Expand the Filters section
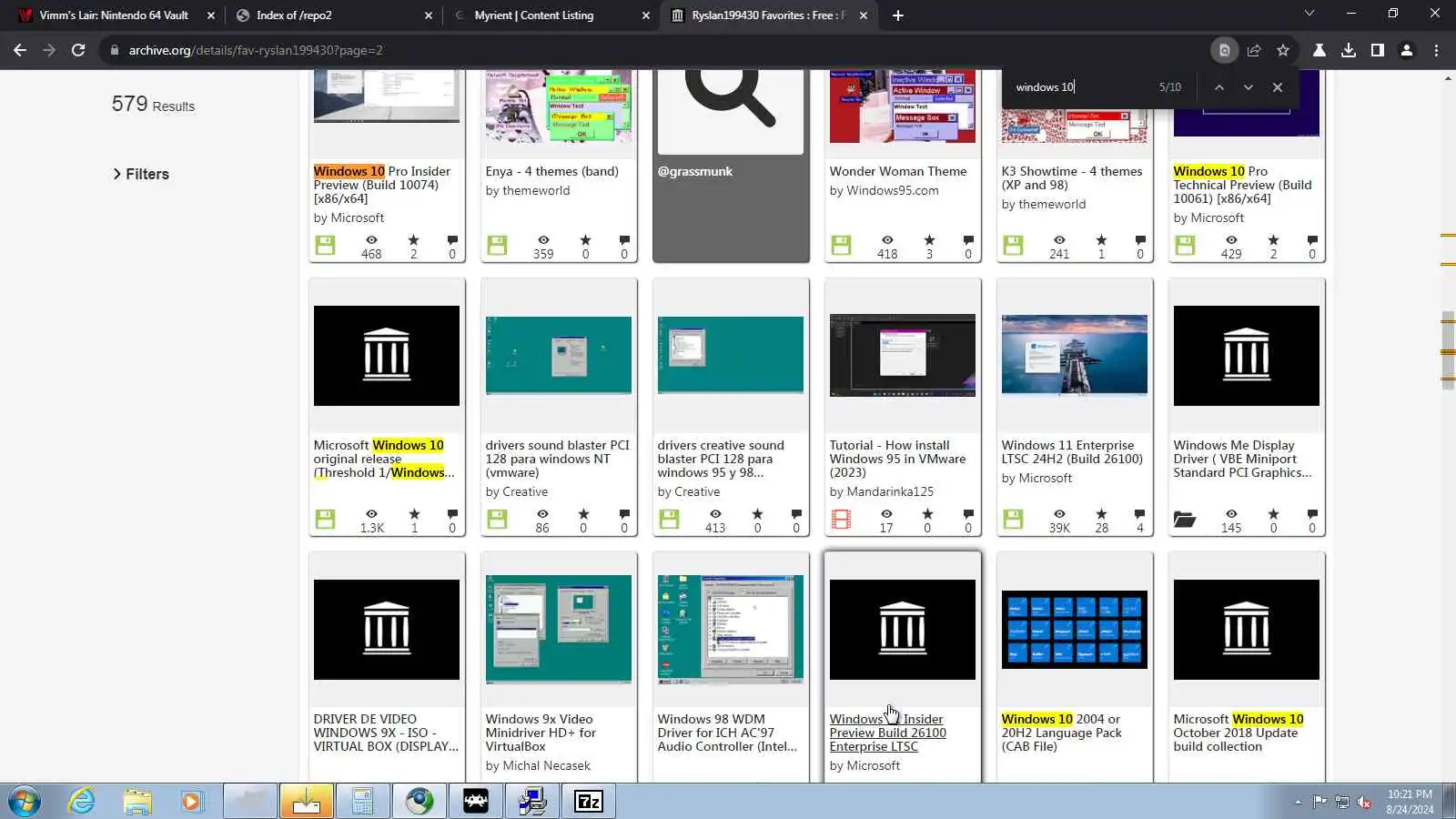 tap(141, 174)
